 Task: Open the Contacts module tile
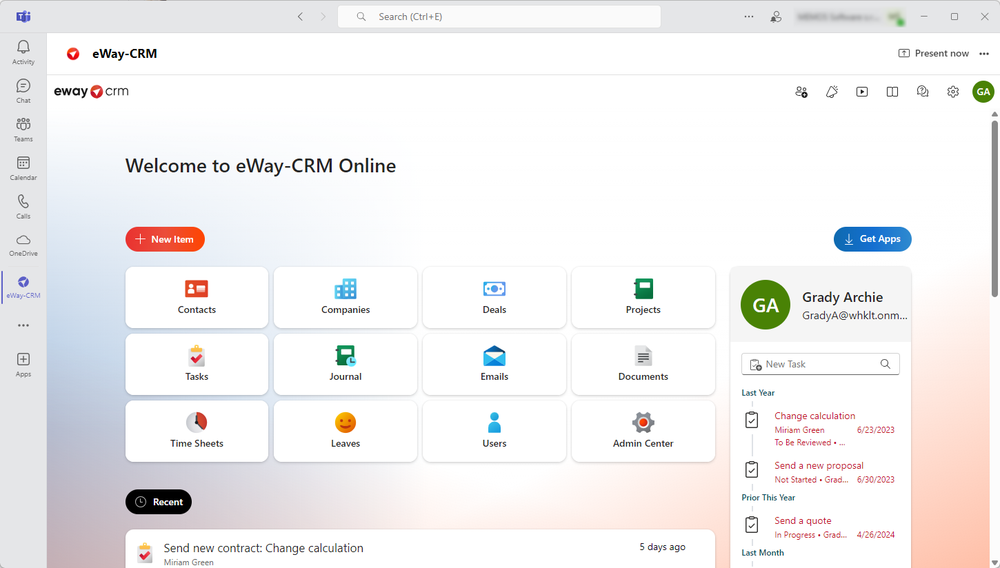[197, 297]
